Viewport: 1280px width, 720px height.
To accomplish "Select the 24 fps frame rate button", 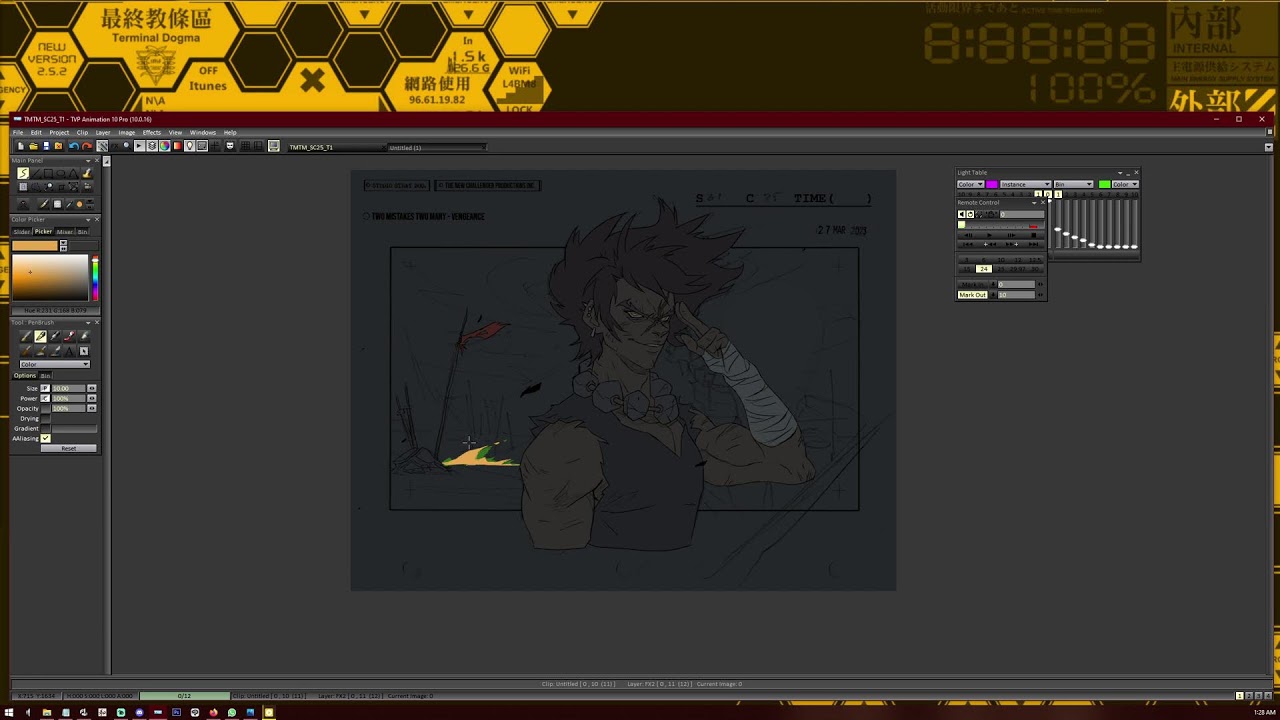I will pyautogui.click(x=984, y=269).
